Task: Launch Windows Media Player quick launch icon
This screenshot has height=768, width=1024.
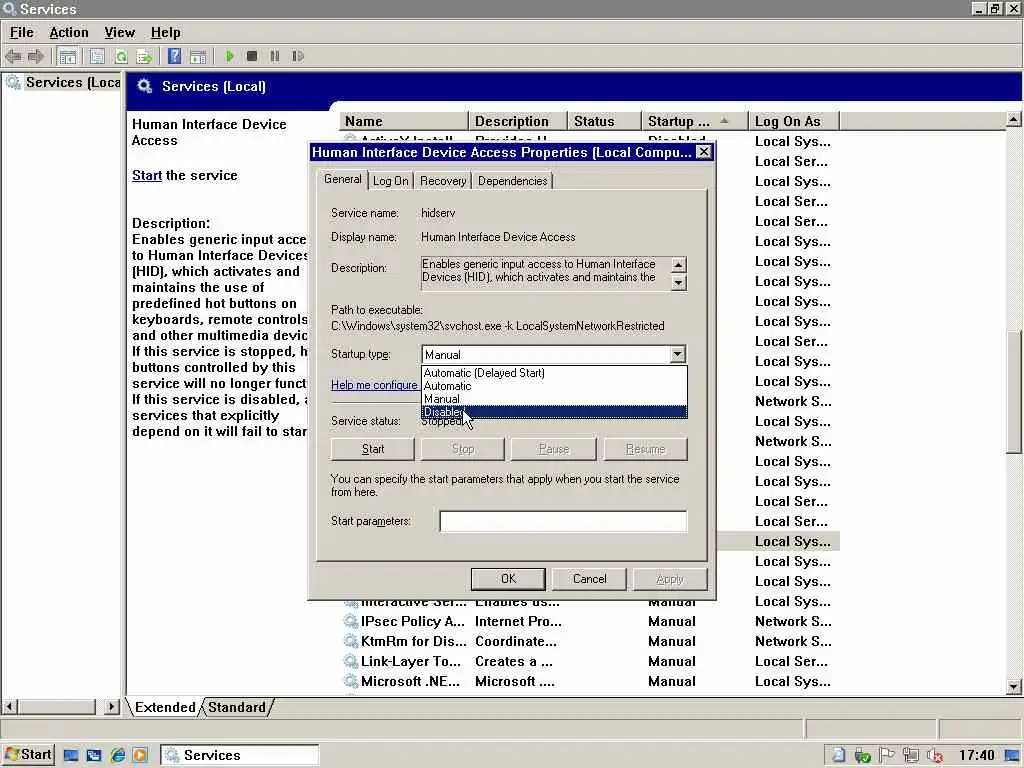Action: point(140,756)
